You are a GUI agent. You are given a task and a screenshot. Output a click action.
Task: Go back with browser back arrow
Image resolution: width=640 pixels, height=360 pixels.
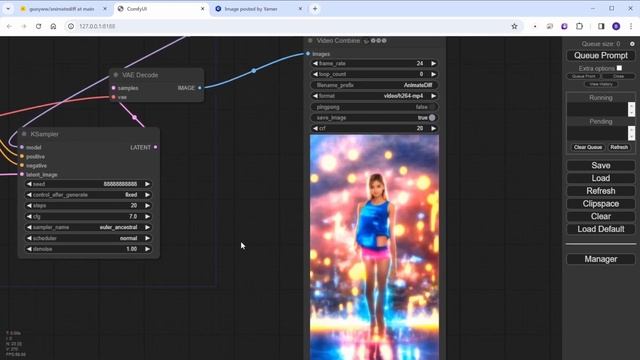tap(9, 26)
